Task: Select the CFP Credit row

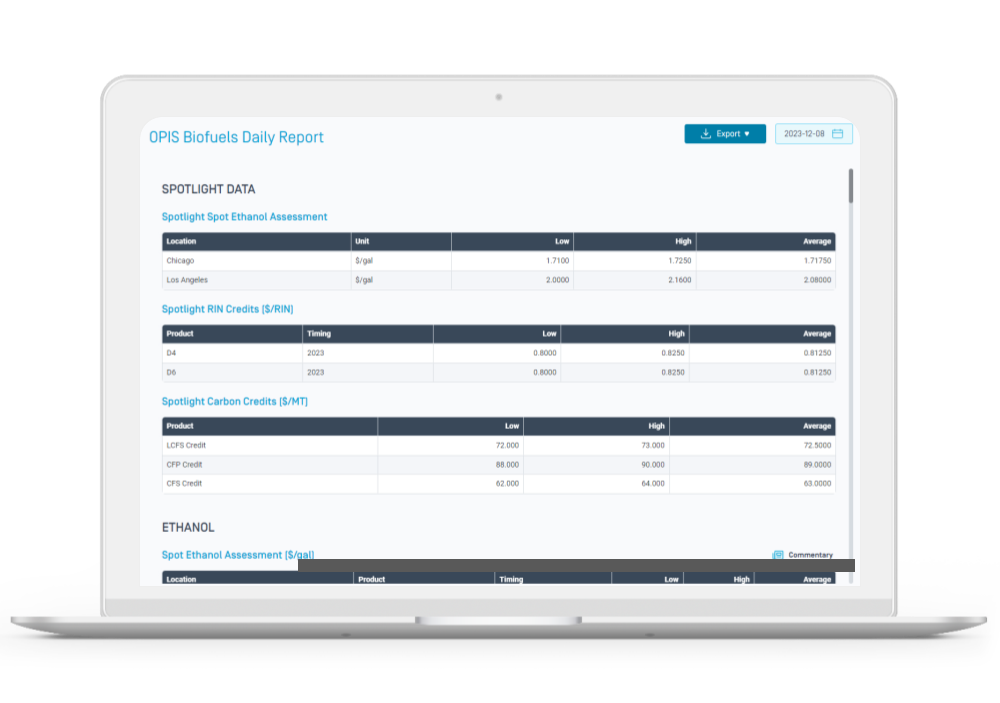Action: click(184, 465)
